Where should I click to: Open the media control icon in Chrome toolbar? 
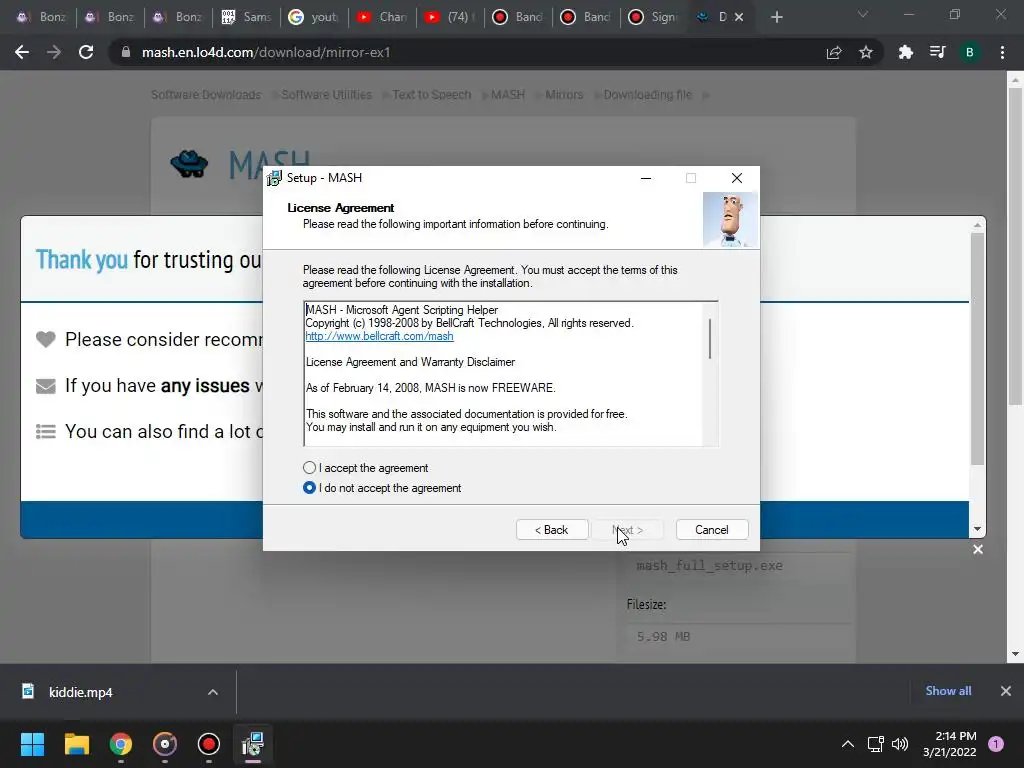[937, 52]
